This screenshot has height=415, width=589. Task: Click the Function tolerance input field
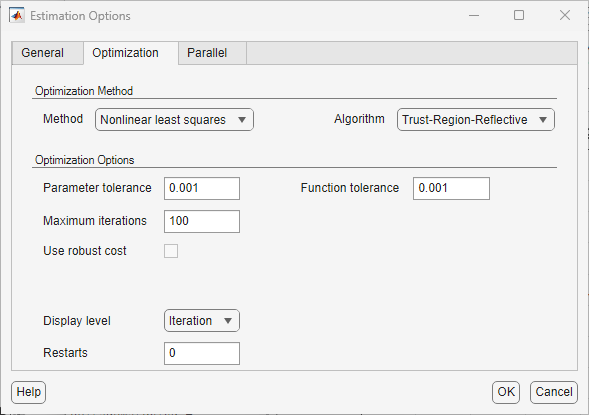click(451, 188)
